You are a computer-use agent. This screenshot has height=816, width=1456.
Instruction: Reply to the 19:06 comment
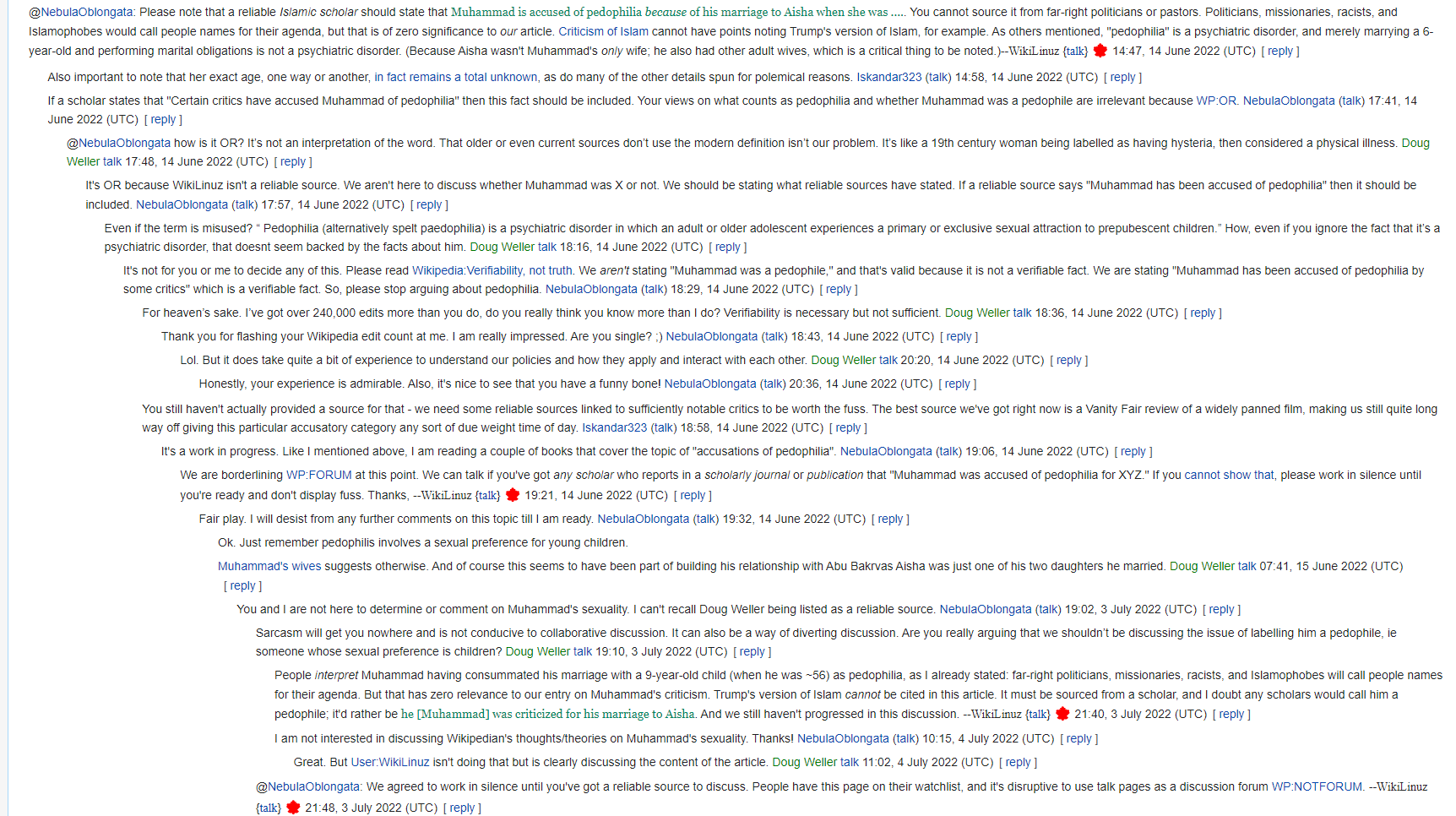coord(1133,451)
